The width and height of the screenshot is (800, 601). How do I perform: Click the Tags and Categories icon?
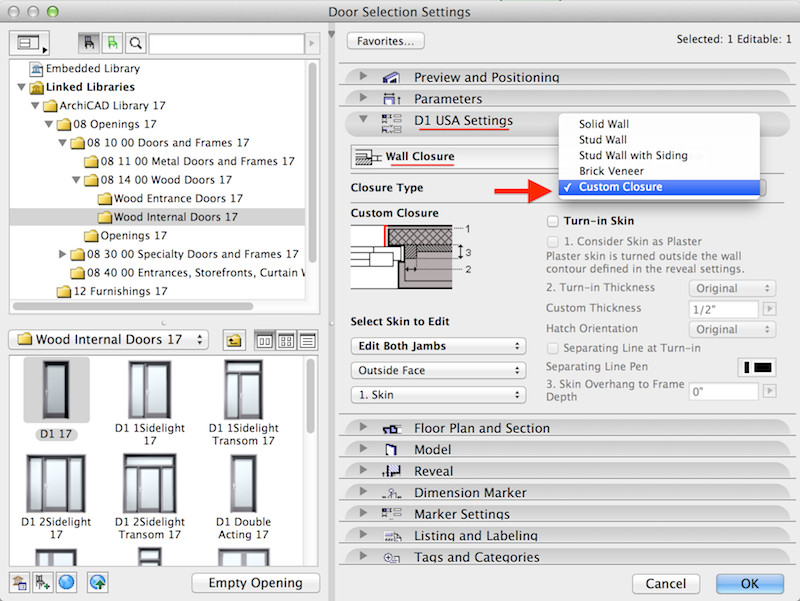click(392, 558)
